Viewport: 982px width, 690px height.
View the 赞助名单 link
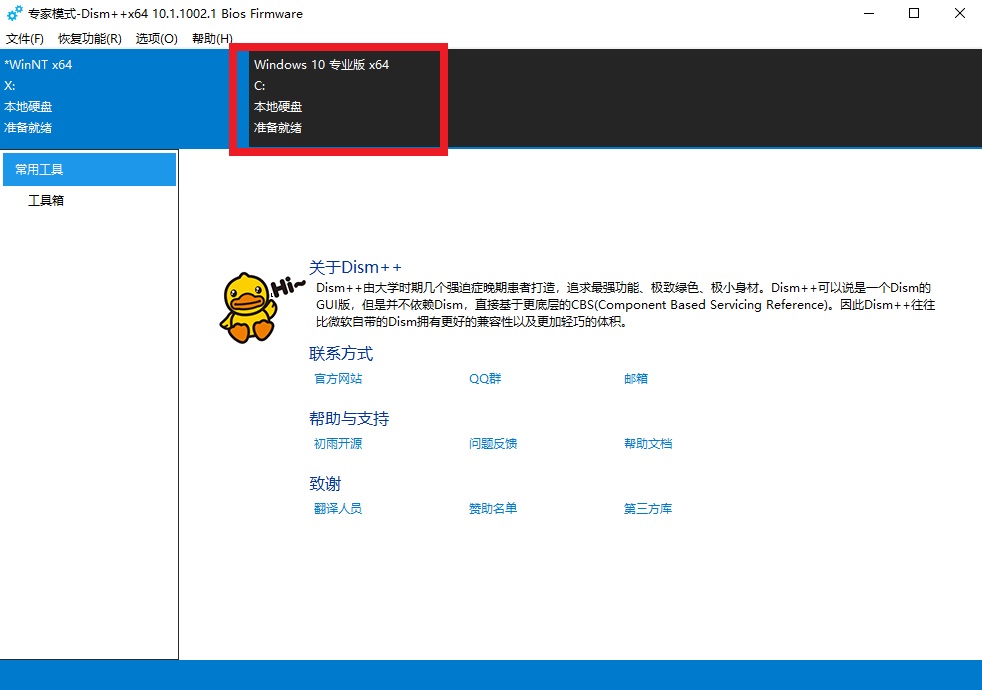[493, 509]
